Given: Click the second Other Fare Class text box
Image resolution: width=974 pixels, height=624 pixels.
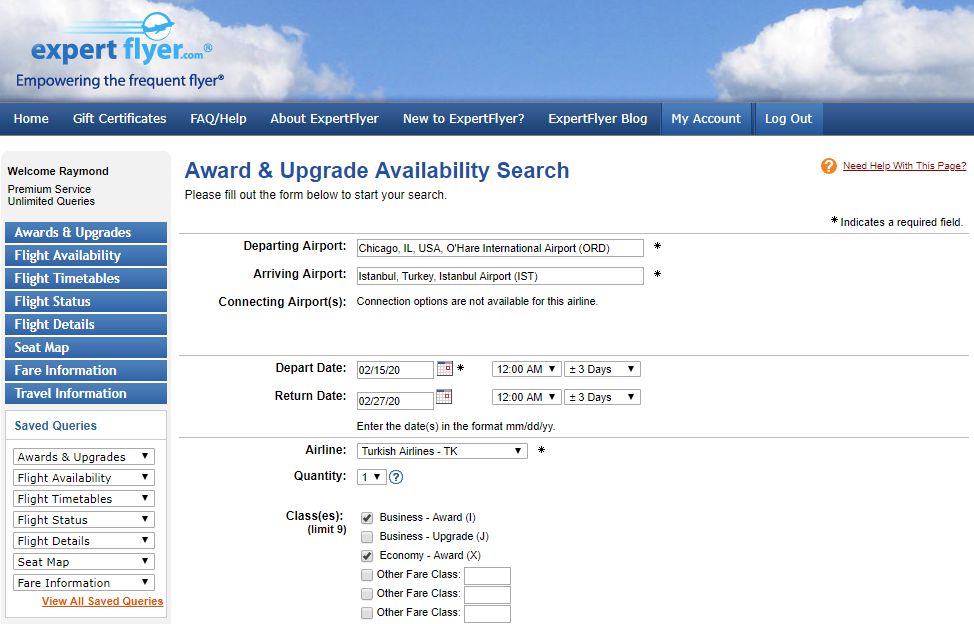Looking at the screenshot, I should coord(488,595).
